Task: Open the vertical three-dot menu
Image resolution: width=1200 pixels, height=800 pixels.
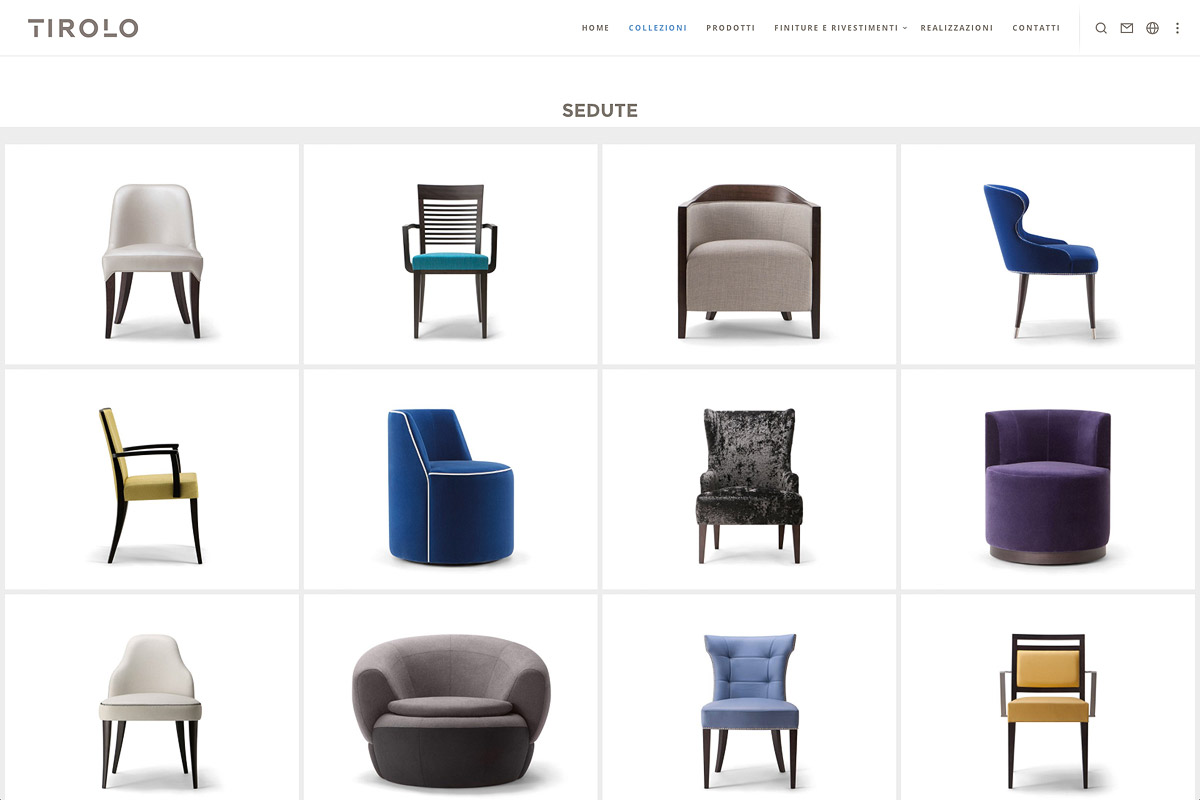Action: 1177,28
